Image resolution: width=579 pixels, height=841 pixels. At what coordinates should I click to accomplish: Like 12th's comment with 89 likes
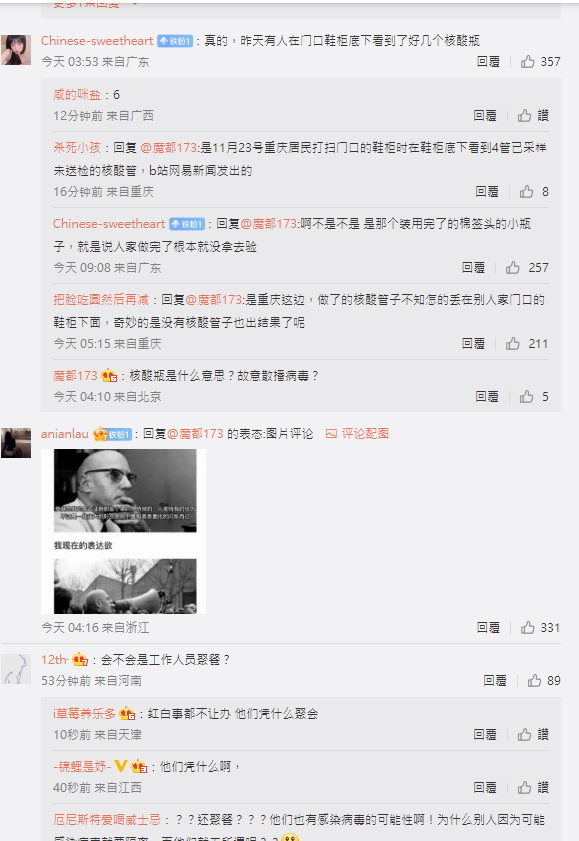[x=544, y=681]
